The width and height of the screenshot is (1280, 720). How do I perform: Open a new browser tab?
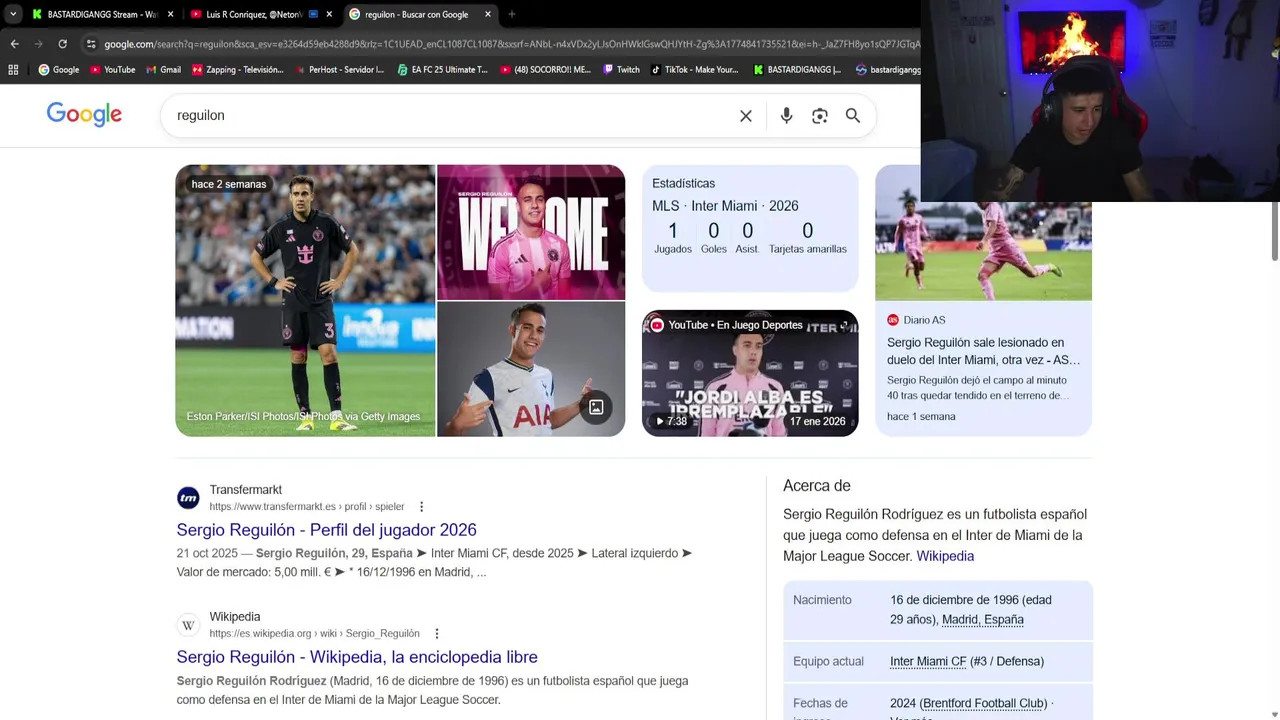tap(512, 14)
